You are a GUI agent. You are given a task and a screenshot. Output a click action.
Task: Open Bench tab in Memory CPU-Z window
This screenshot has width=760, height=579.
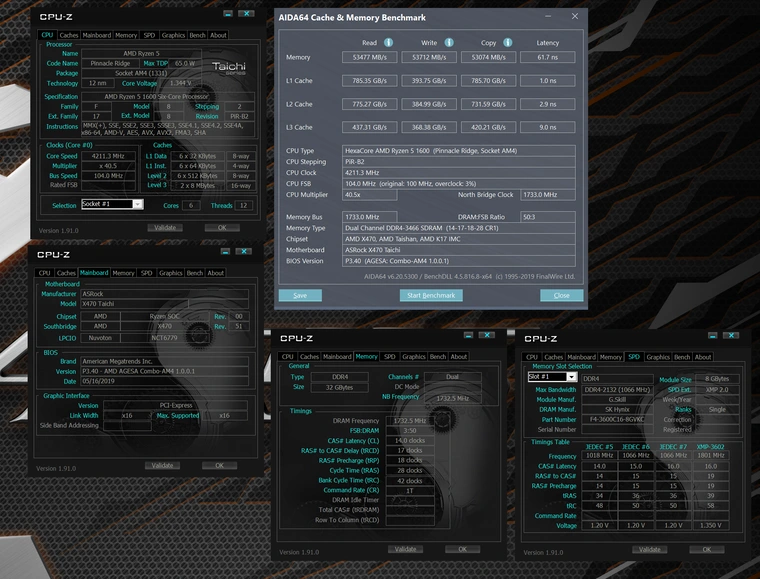(438, 357)
